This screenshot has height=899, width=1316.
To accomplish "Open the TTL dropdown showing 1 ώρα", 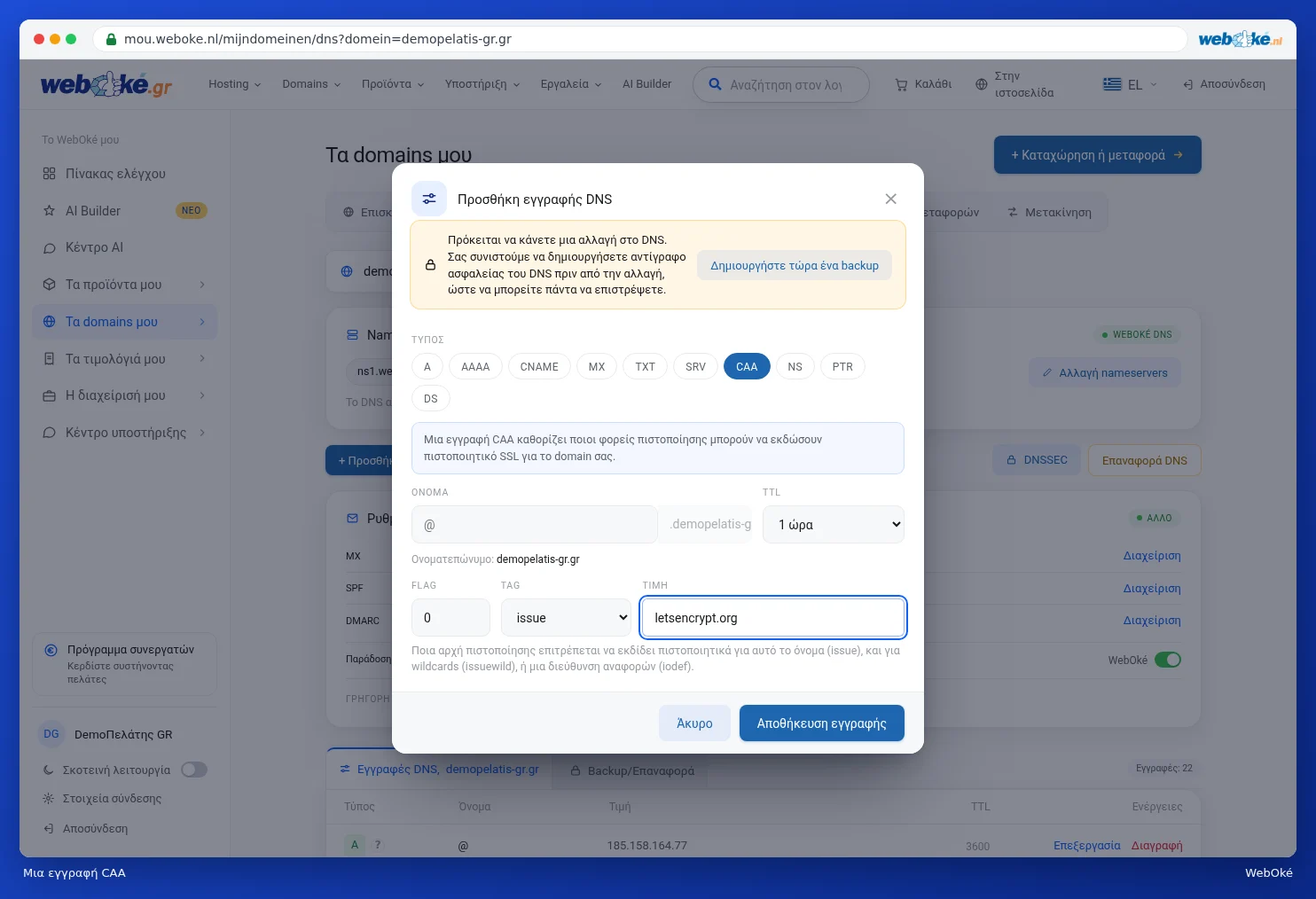I will 834,524.
